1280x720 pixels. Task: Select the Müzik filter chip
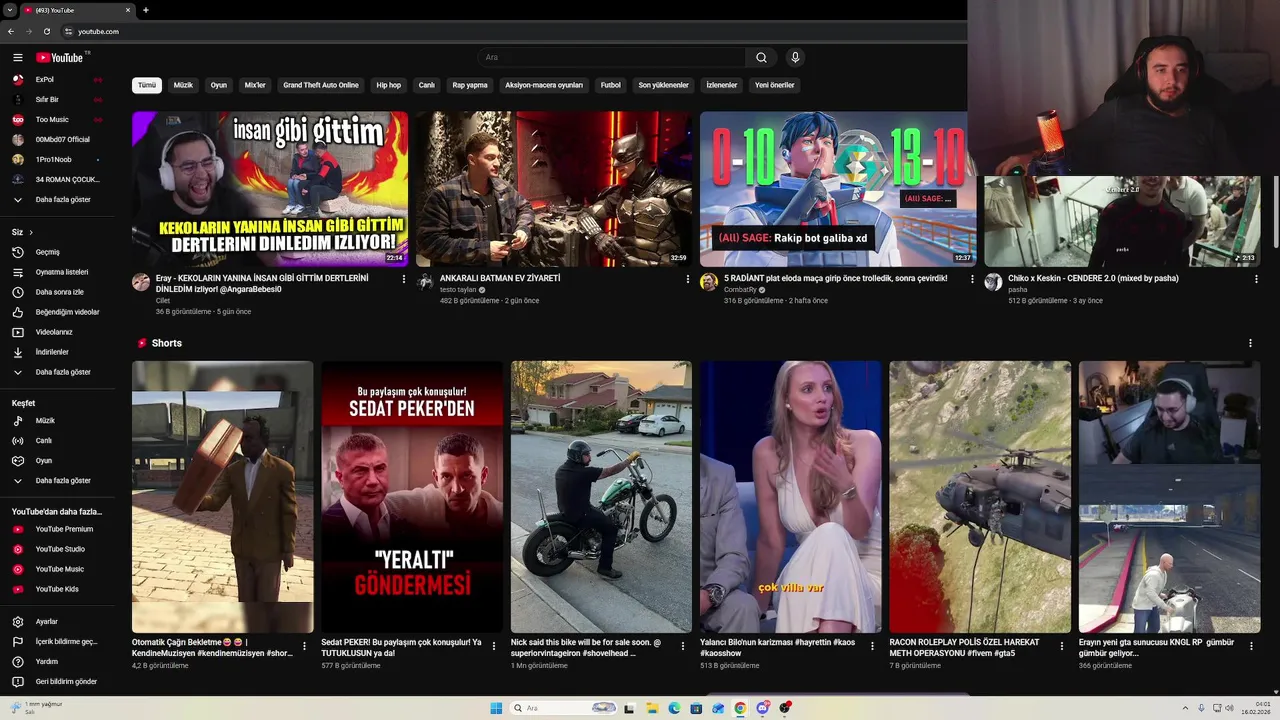(183, 85)
